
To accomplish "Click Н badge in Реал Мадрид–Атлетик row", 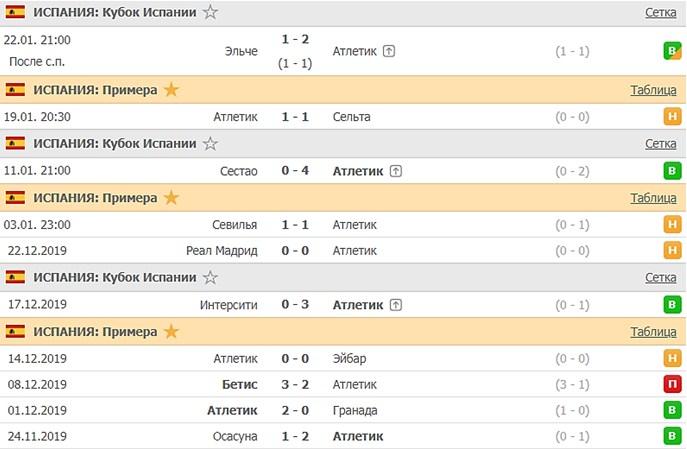I will click(674, 250).
